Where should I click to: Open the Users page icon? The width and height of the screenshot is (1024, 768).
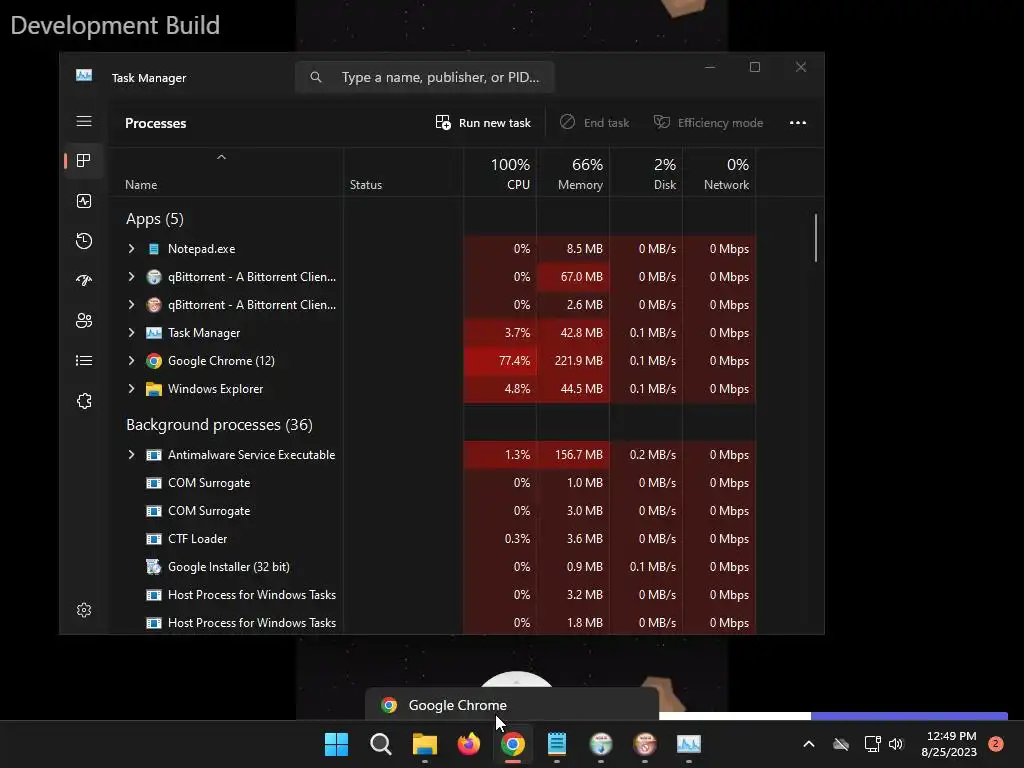click(84, 321)
